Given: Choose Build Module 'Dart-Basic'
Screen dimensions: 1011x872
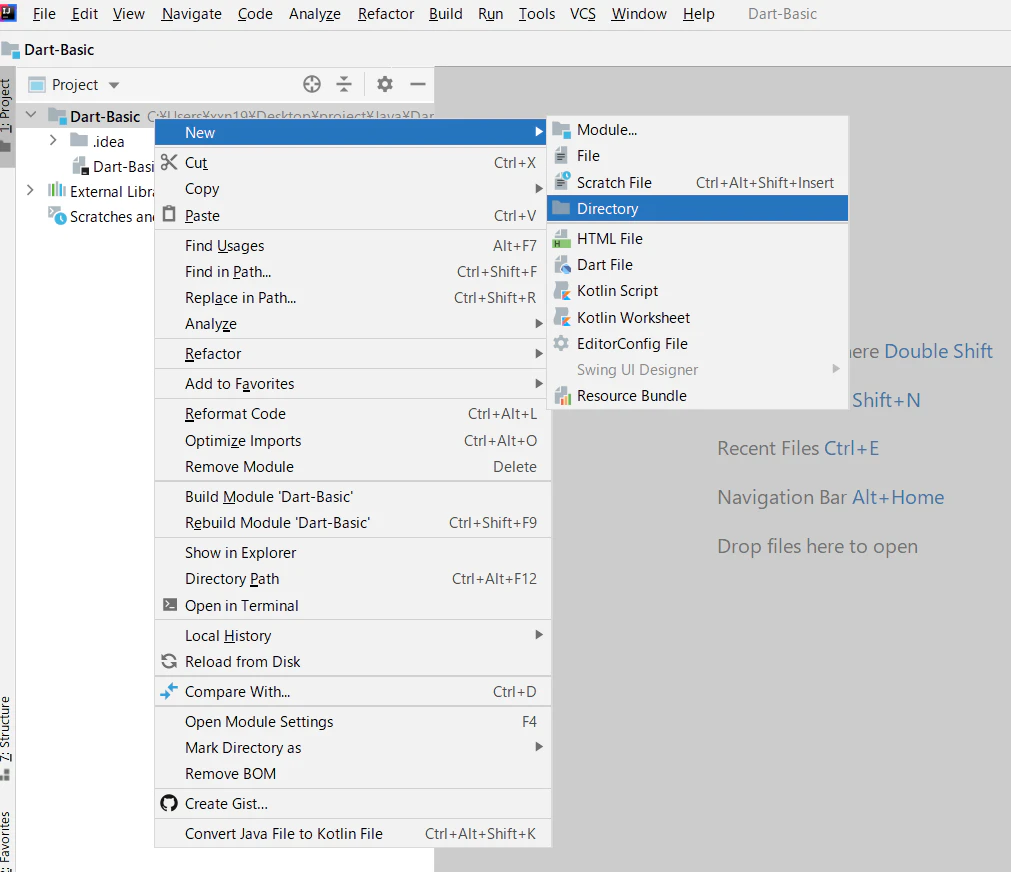Looking at the screenshot, I should [352, 497].
